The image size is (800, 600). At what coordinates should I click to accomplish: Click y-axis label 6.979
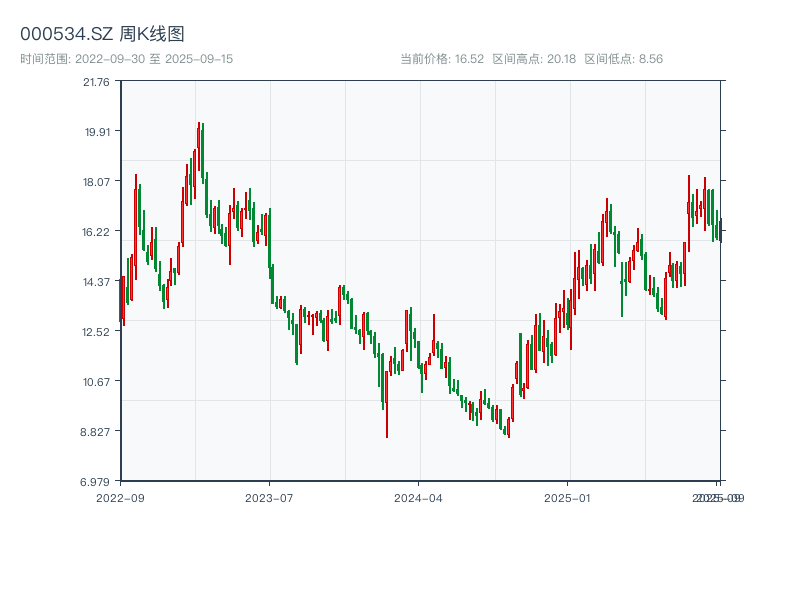coord(95,482)
